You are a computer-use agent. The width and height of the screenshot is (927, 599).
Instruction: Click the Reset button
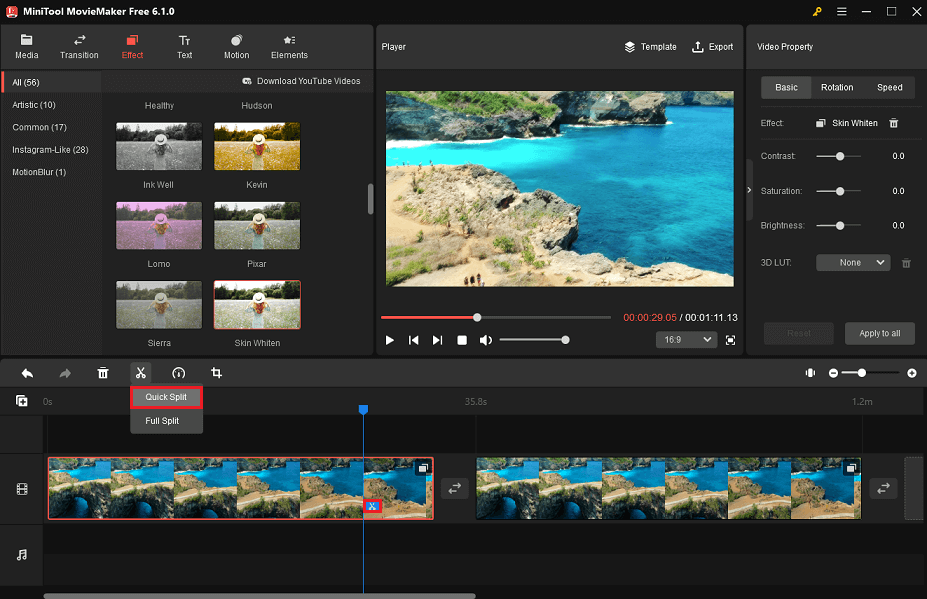(x=799, y=334)
